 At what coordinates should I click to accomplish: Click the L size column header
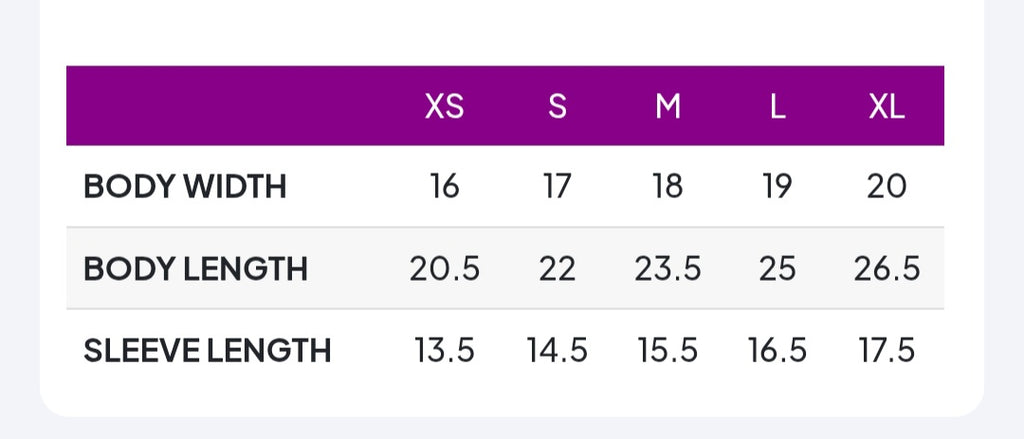777,106
